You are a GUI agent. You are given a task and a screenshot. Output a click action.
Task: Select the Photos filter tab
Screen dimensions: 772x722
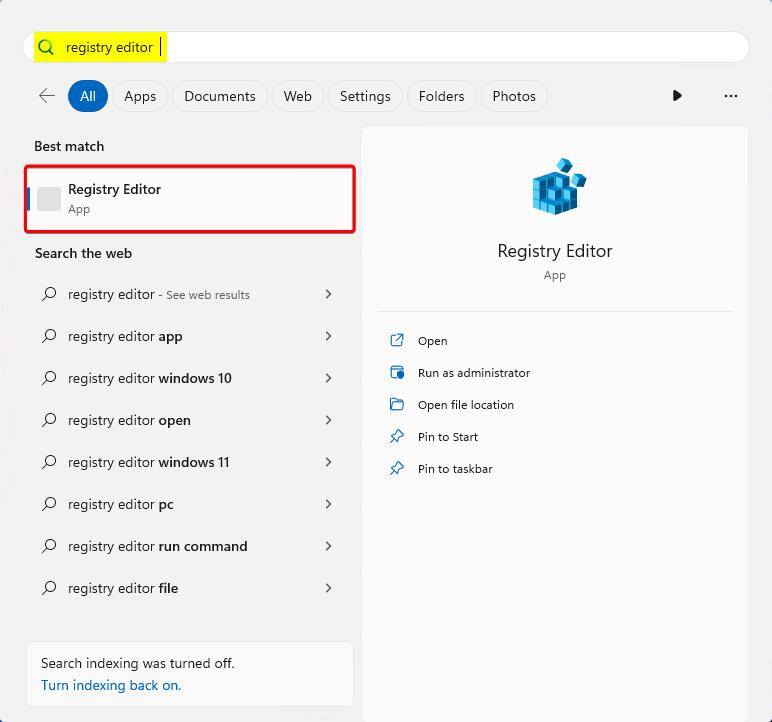pyautogui.click(x=514, y=96)
